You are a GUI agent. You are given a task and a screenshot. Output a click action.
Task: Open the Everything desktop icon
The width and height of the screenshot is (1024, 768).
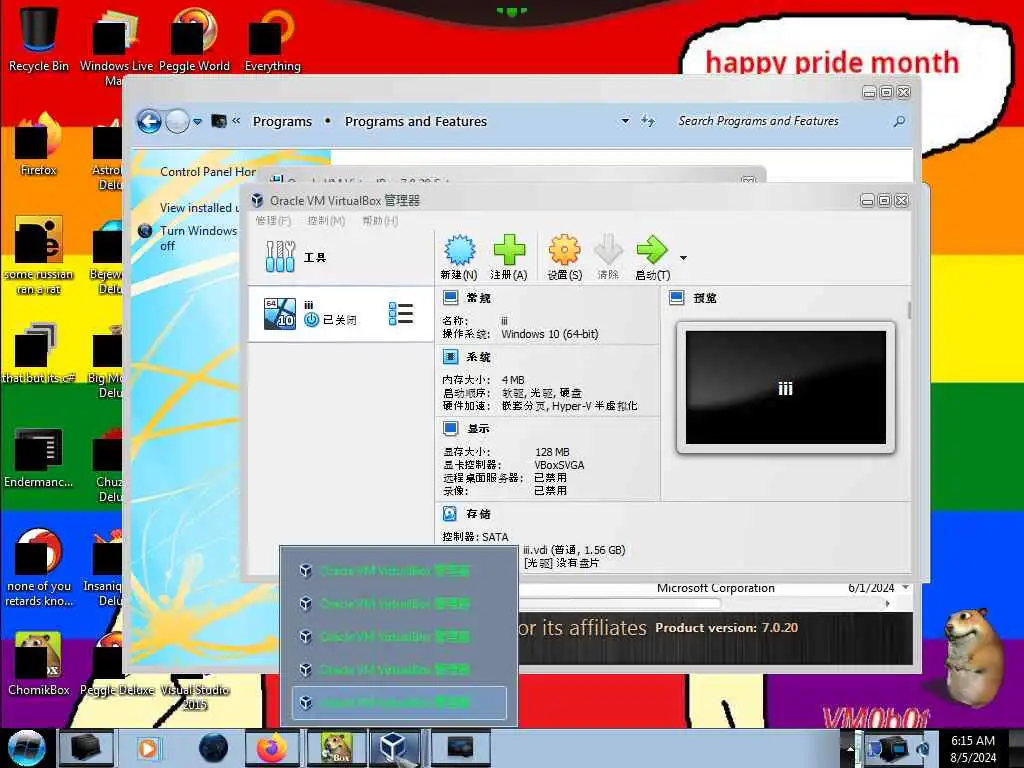[272, 39]
